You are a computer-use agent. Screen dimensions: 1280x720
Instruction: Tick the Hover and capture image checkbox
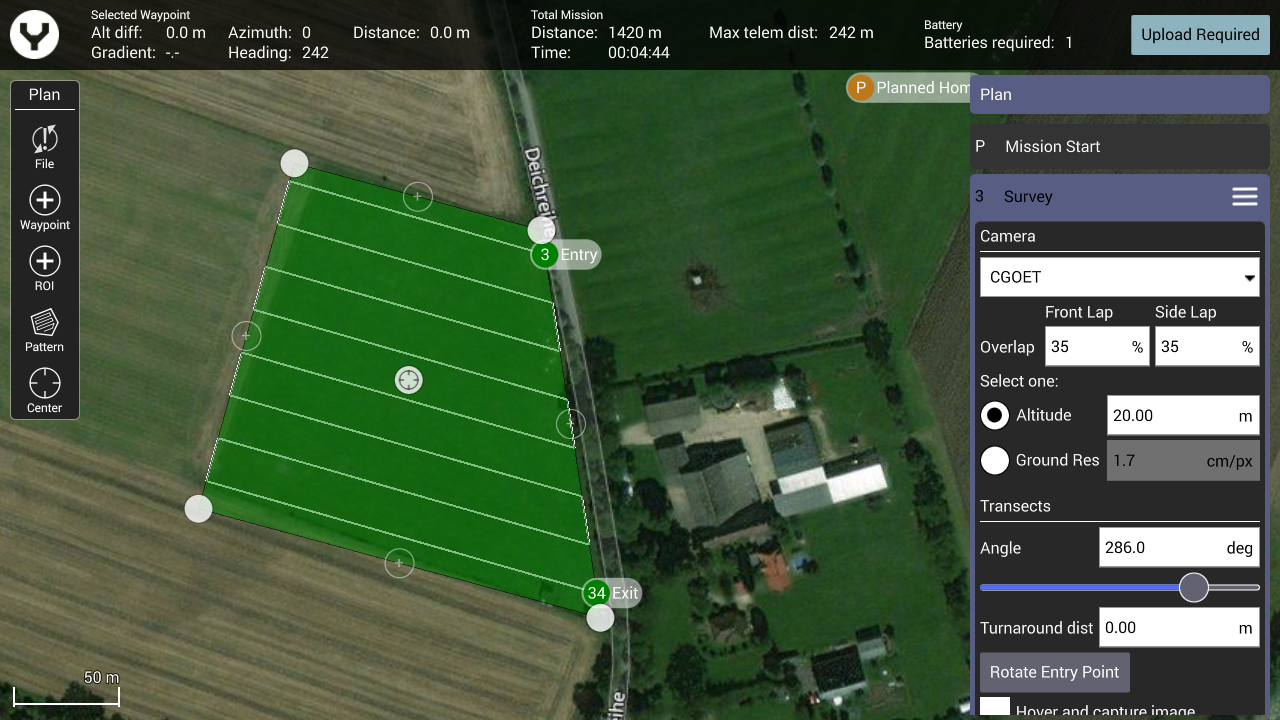click(x=995, y=707)
